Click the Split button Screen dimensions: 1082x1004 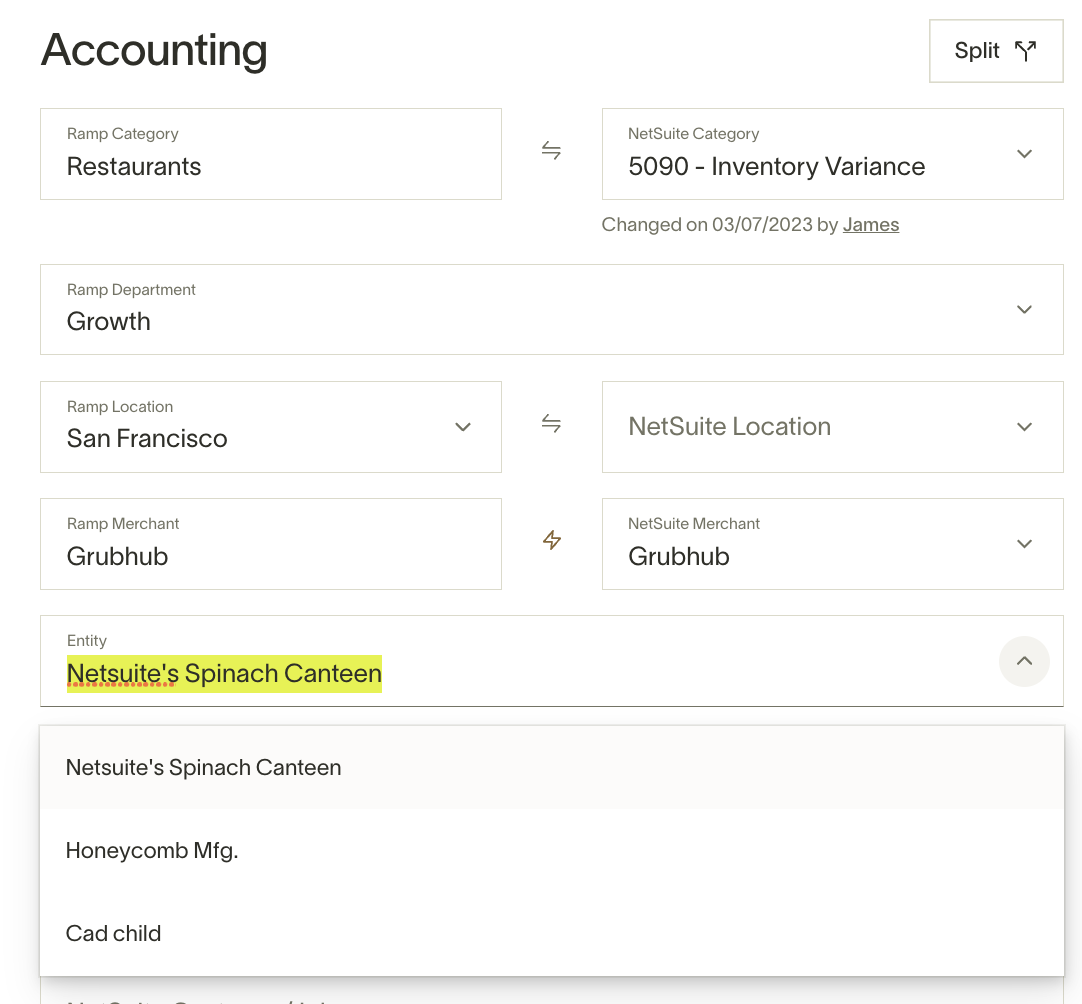pos(996,51)
